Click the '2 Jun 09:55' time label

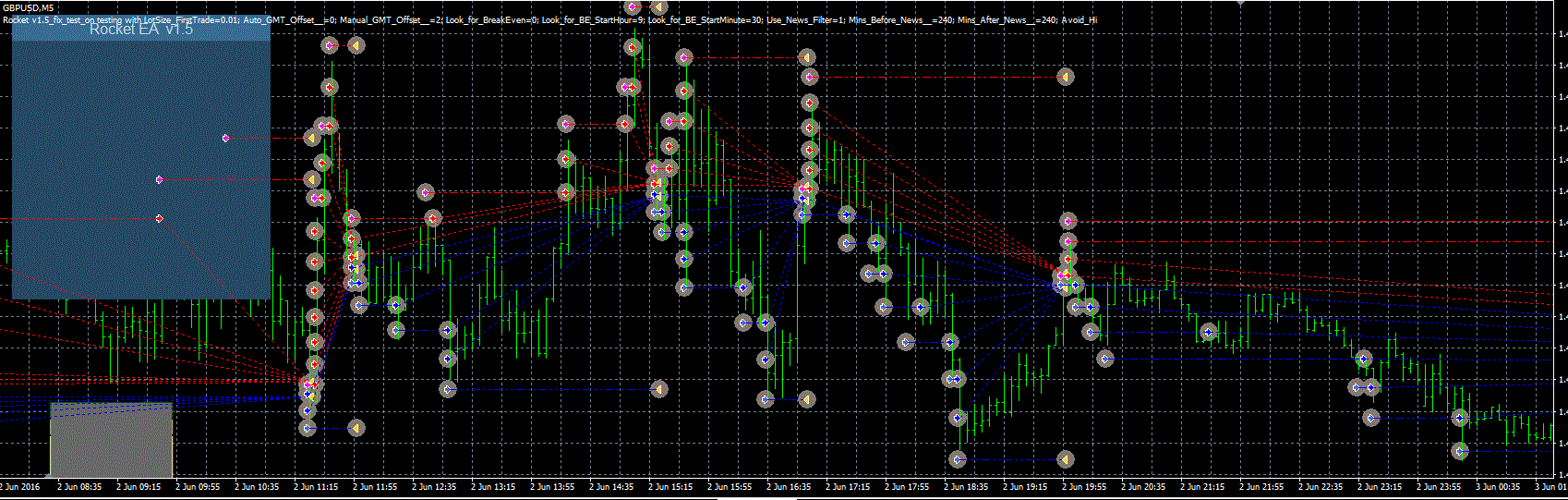pos(198,486)
